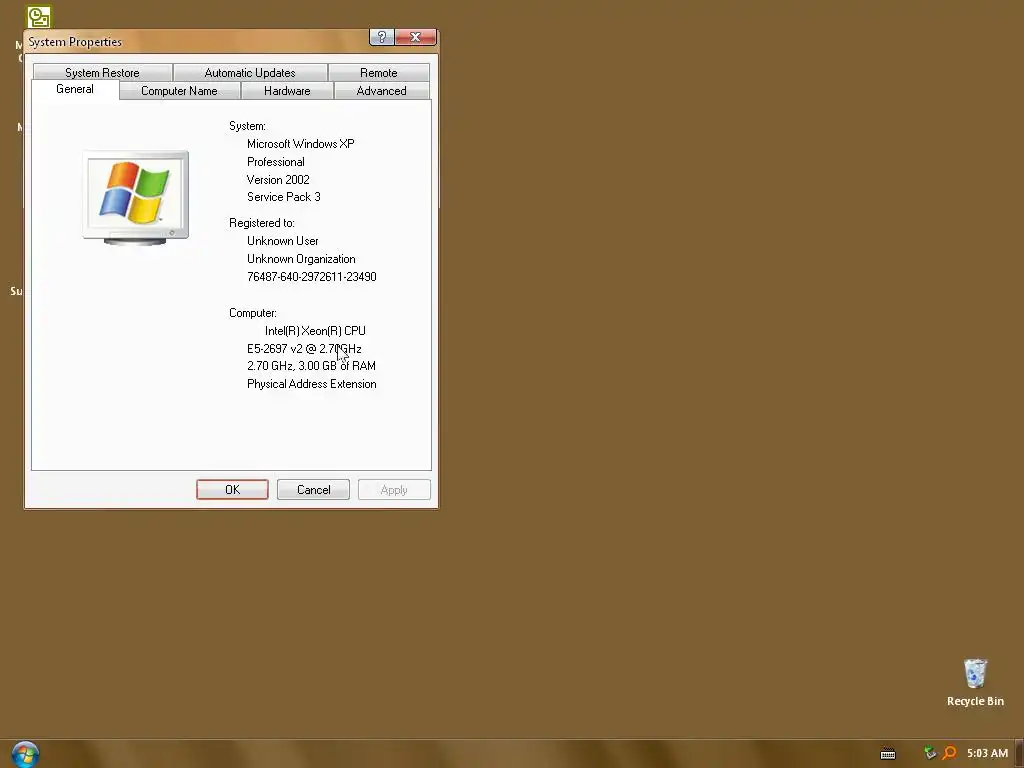
Task: Click the "Intel(R) Xeon(R) CPU" text
Action: coord(315,331)
